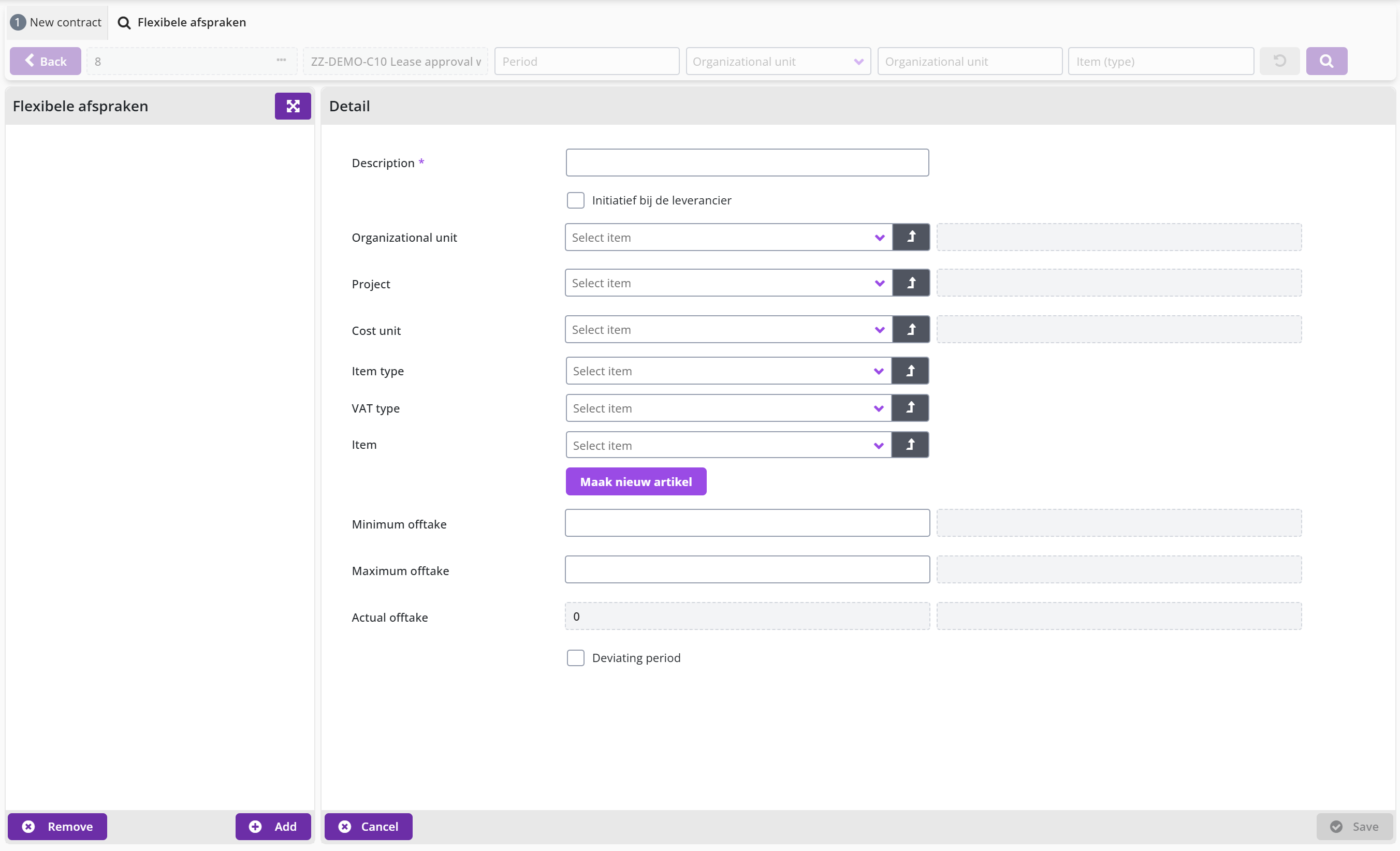Open the Organizational unit filter dropdown in toolbar
This screenshot has height=851, width=1400.
778,61
